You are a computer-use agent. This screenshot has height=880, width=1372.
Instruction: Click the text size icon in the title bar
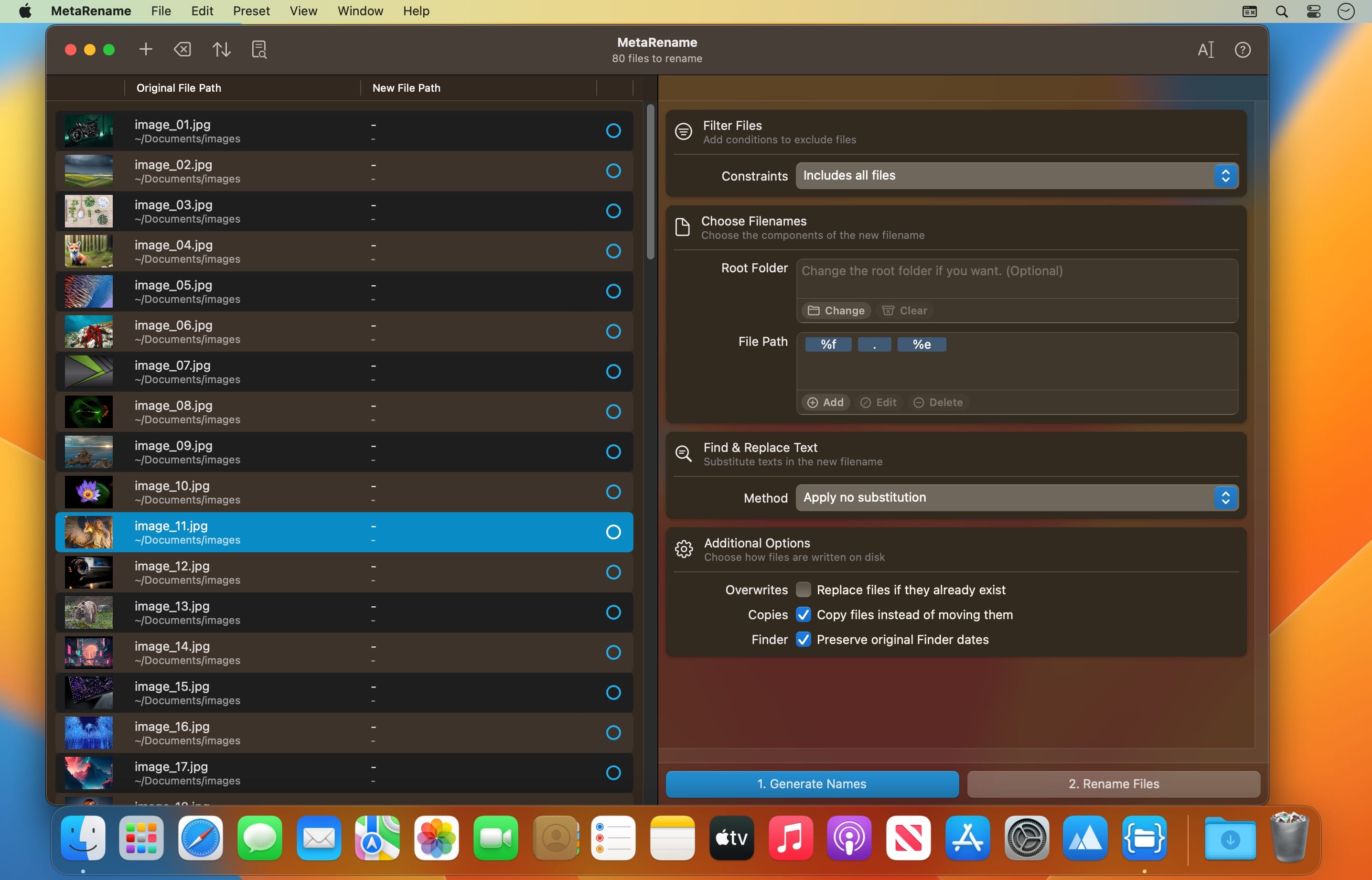tap(1205, 50)
